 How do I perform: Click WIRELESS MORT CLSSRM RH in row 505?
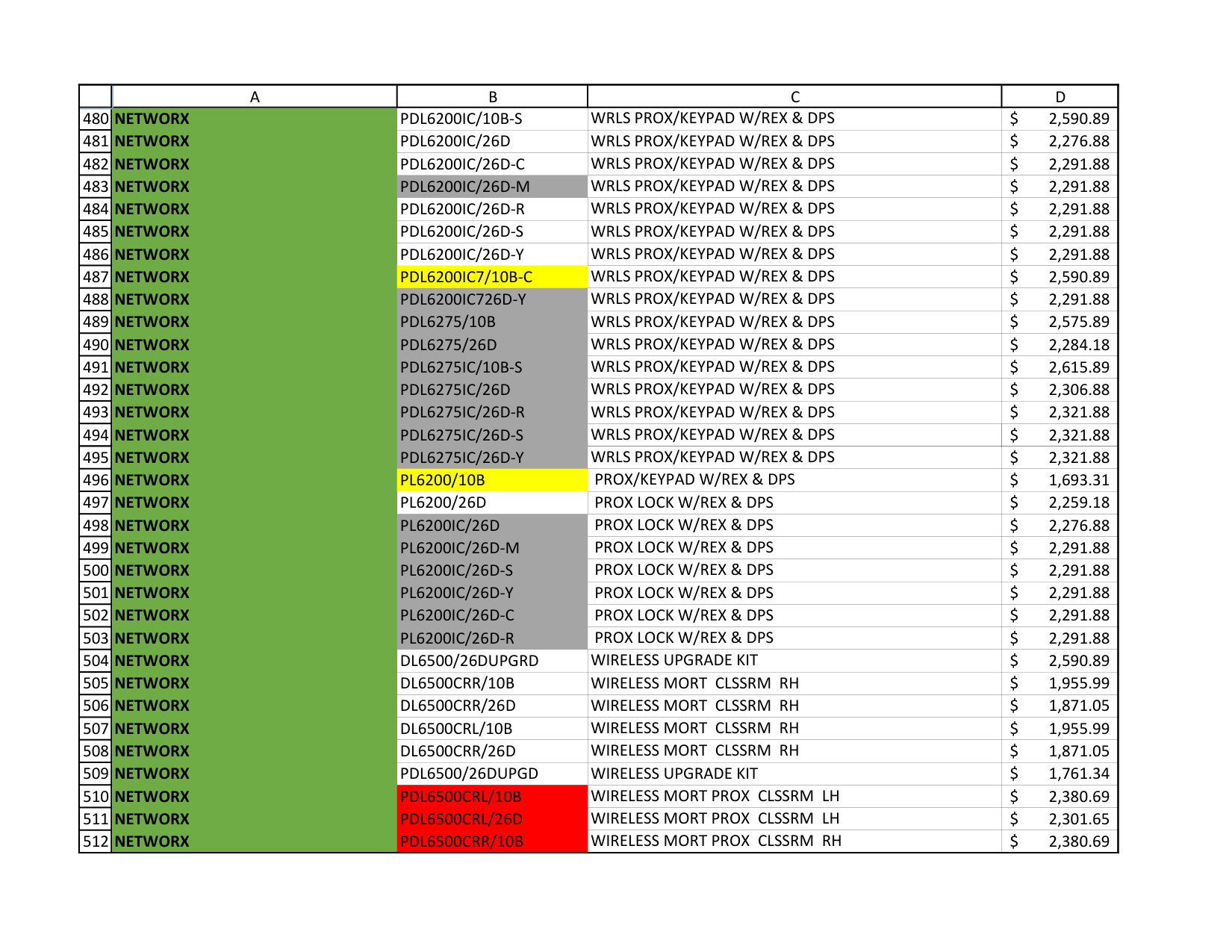coord(794,683)
